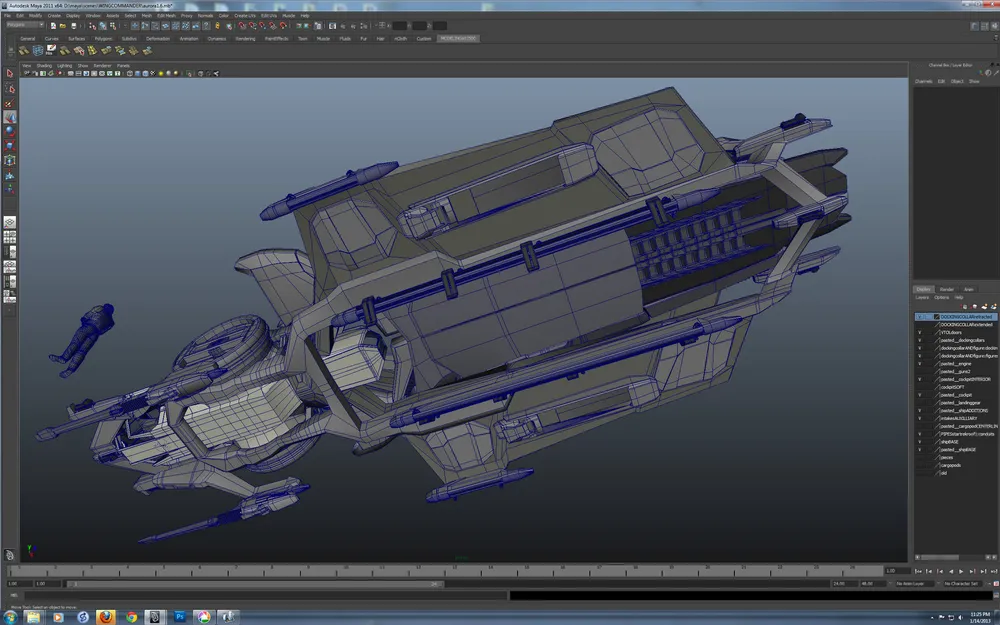Activate the Select tool arrow

(x=10, y=73)
